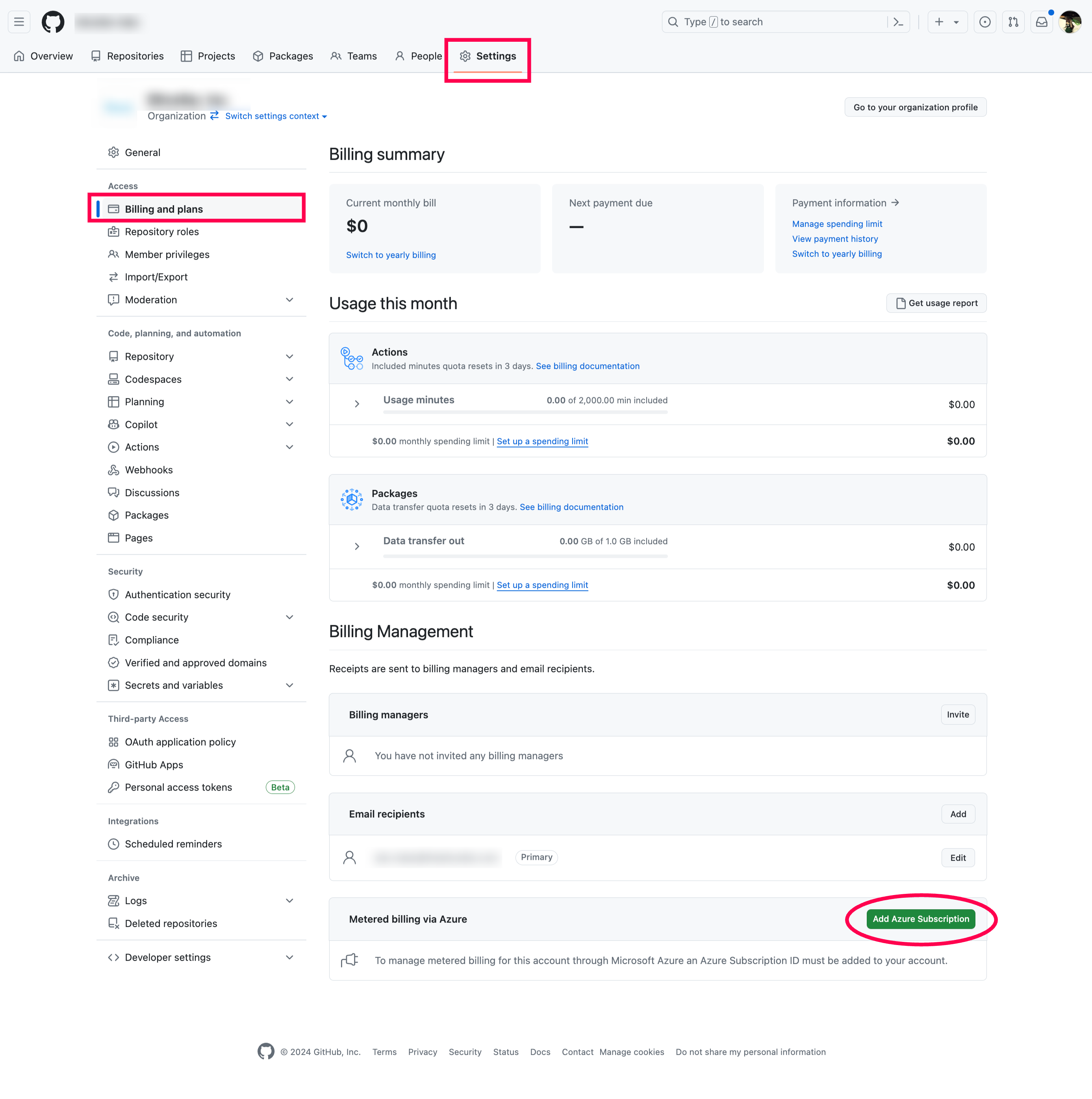
Task: Expand the Usage minutes row details
Action: 357,404
